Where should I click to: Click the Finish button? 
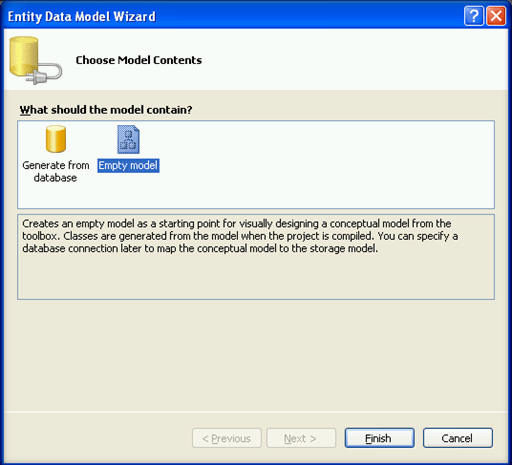click(379, 438)
